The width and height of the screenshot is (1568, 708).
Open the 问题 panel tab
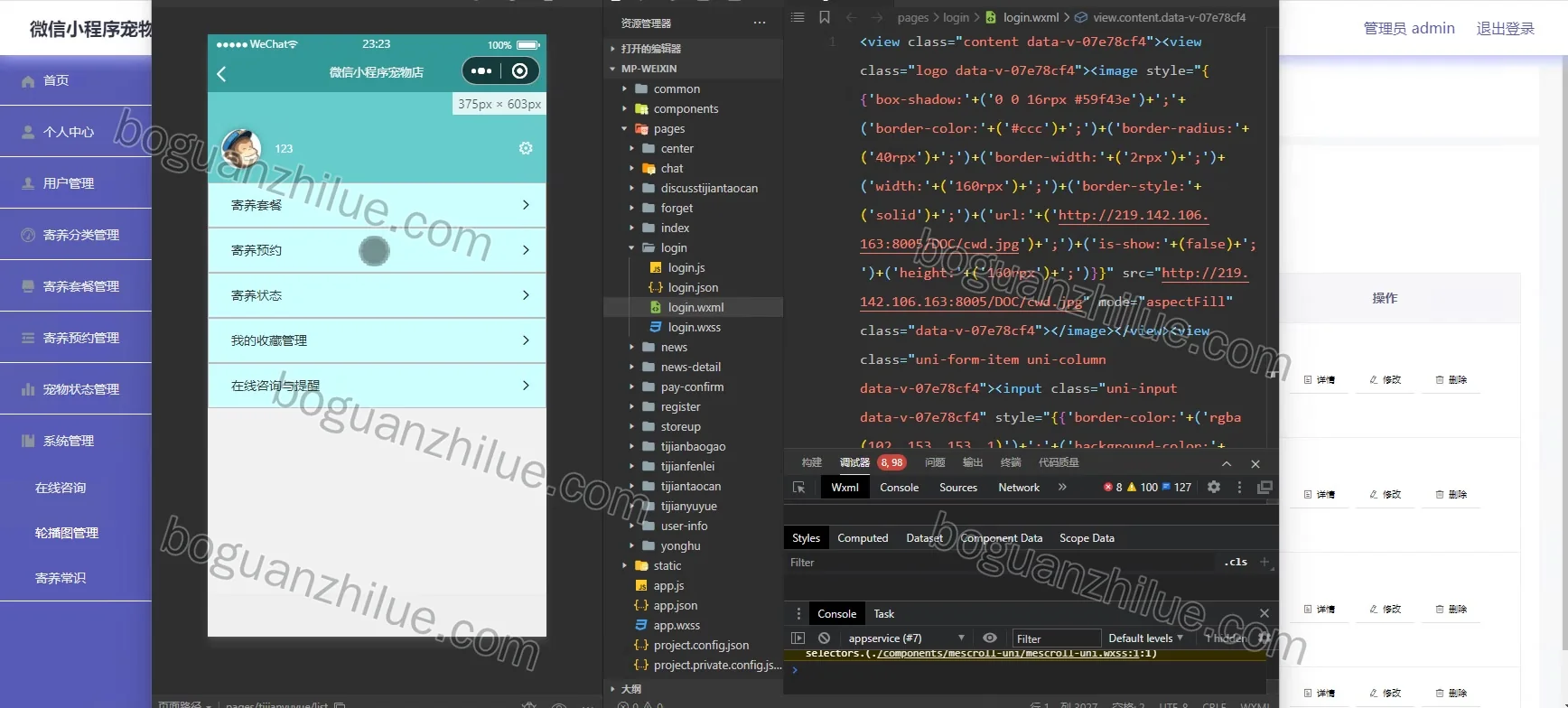tap(935, 462)
